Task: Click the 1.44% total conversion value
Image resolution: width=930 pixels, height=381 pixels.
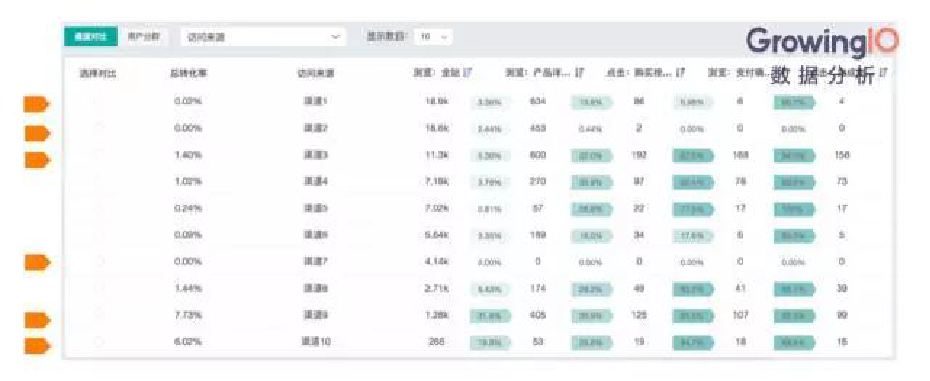Action: coord(188,288)
